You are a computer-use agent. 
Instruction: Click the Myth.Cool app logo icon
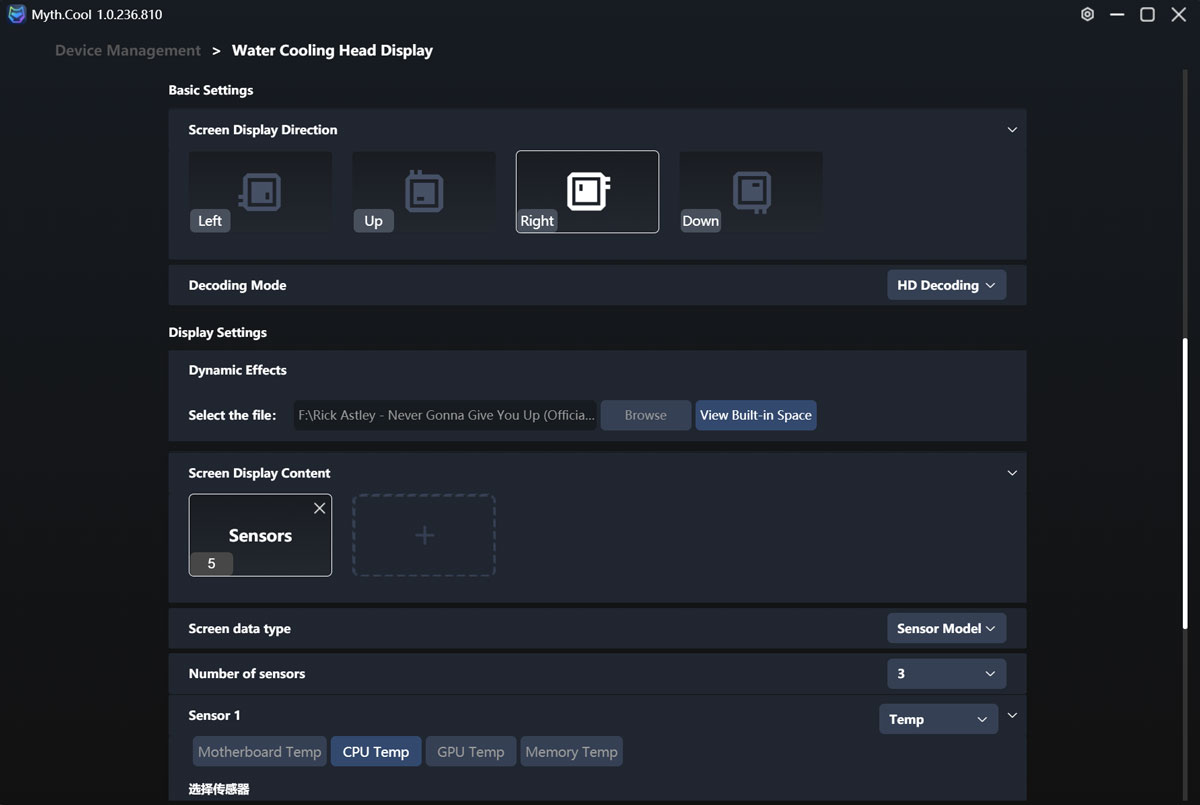click(x=17, y=15)
